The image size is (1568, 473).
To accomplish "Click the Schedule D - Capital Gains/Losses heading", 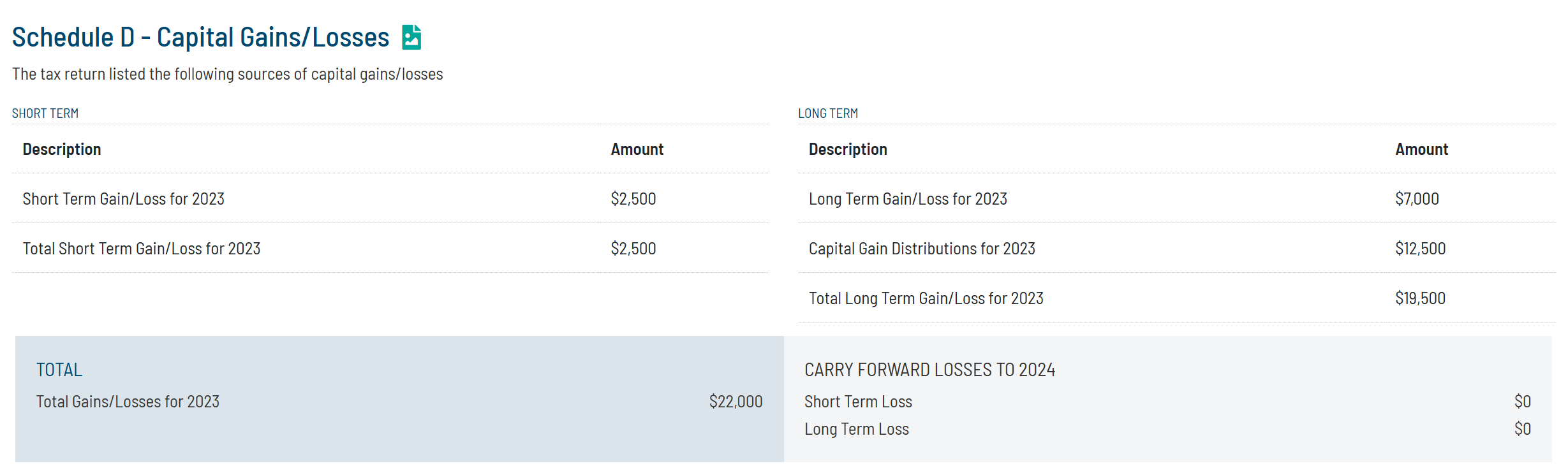I will pos(200,37).
